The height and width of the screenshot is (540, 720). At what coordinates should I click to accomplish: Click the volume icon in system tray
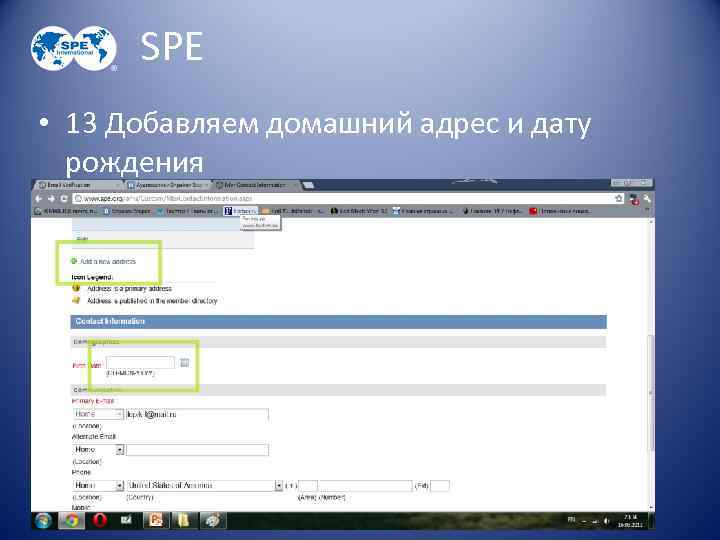pos(607,521)
